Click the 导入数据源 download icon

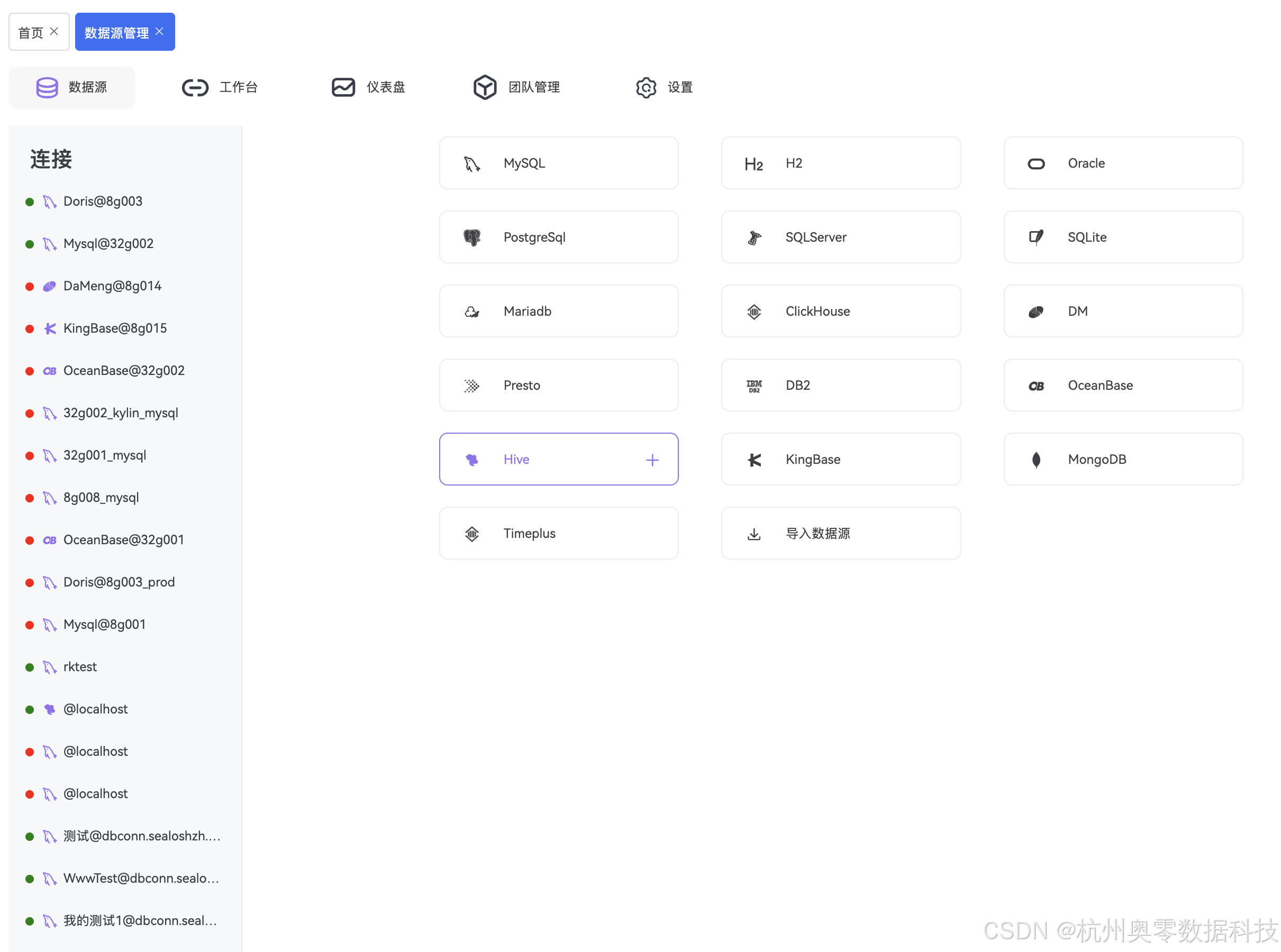tap(754, 534)
